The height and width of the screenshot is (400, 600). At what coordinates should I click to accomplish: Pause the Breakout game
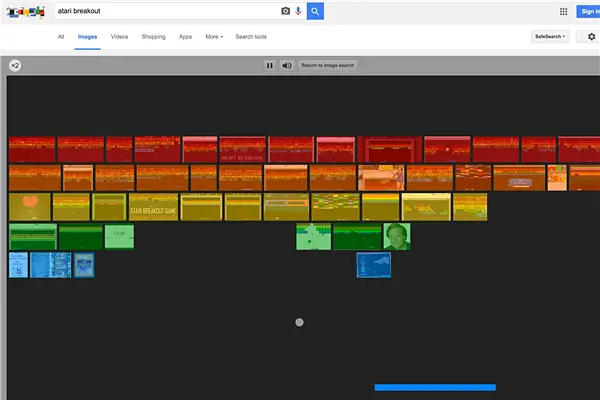tap(270, 65)
